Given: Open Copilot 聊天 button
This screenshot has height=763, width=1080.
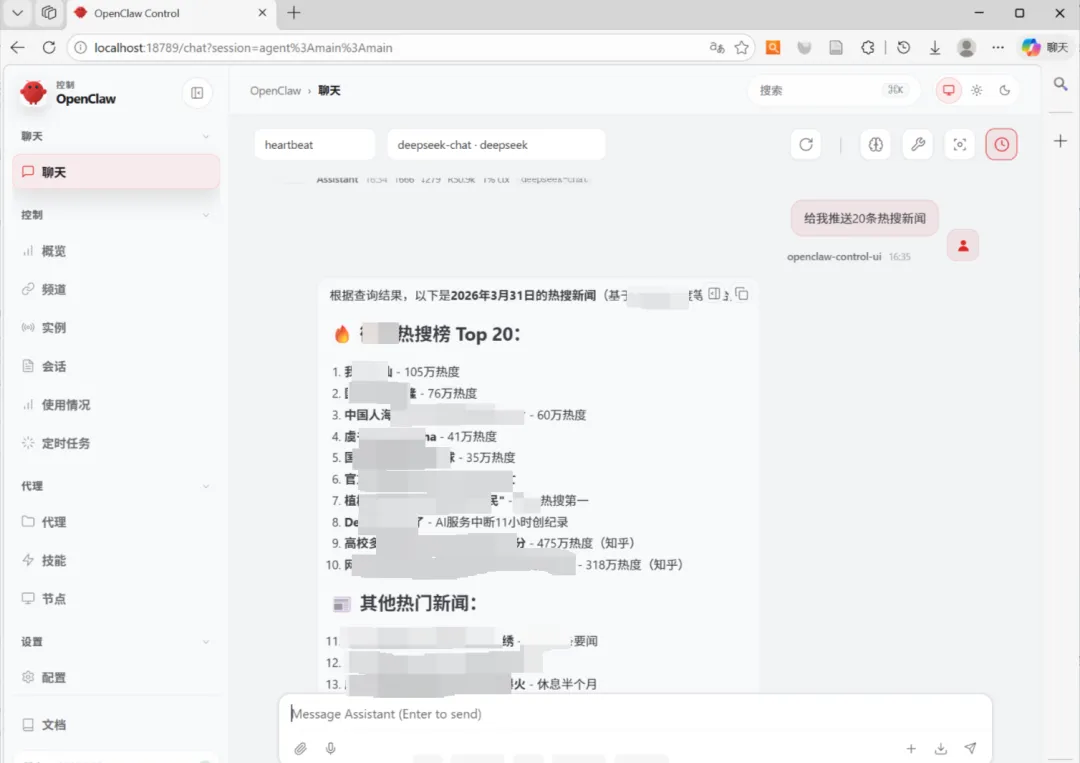Looking at the screenshot, I should tap(1044, 48).
